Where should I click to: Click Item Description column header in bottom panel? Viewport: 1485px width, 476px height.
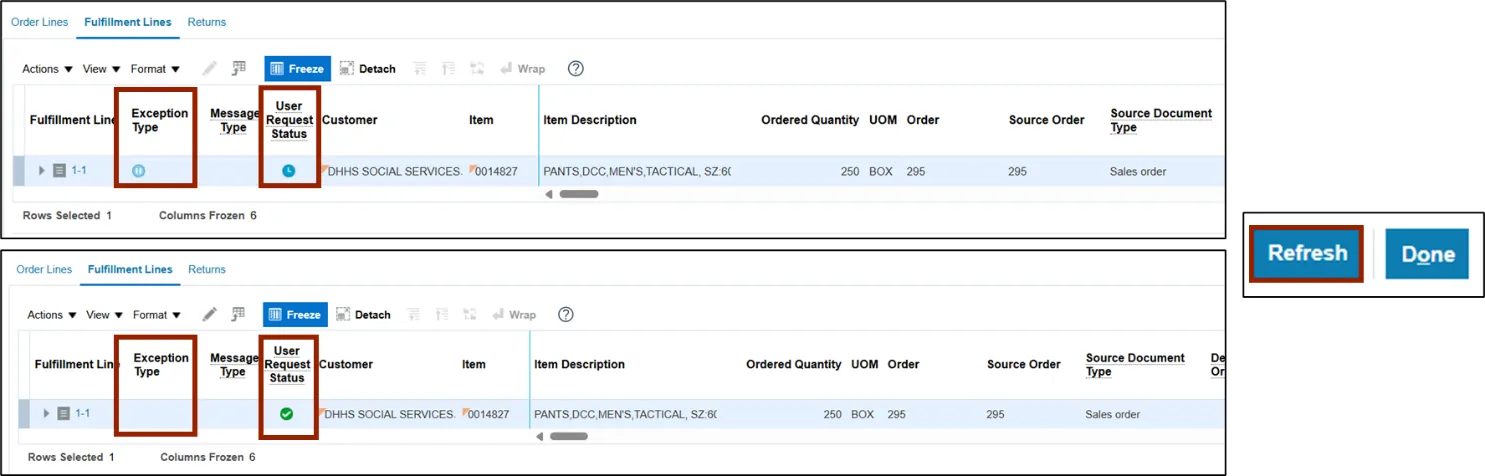coord(580,364)
